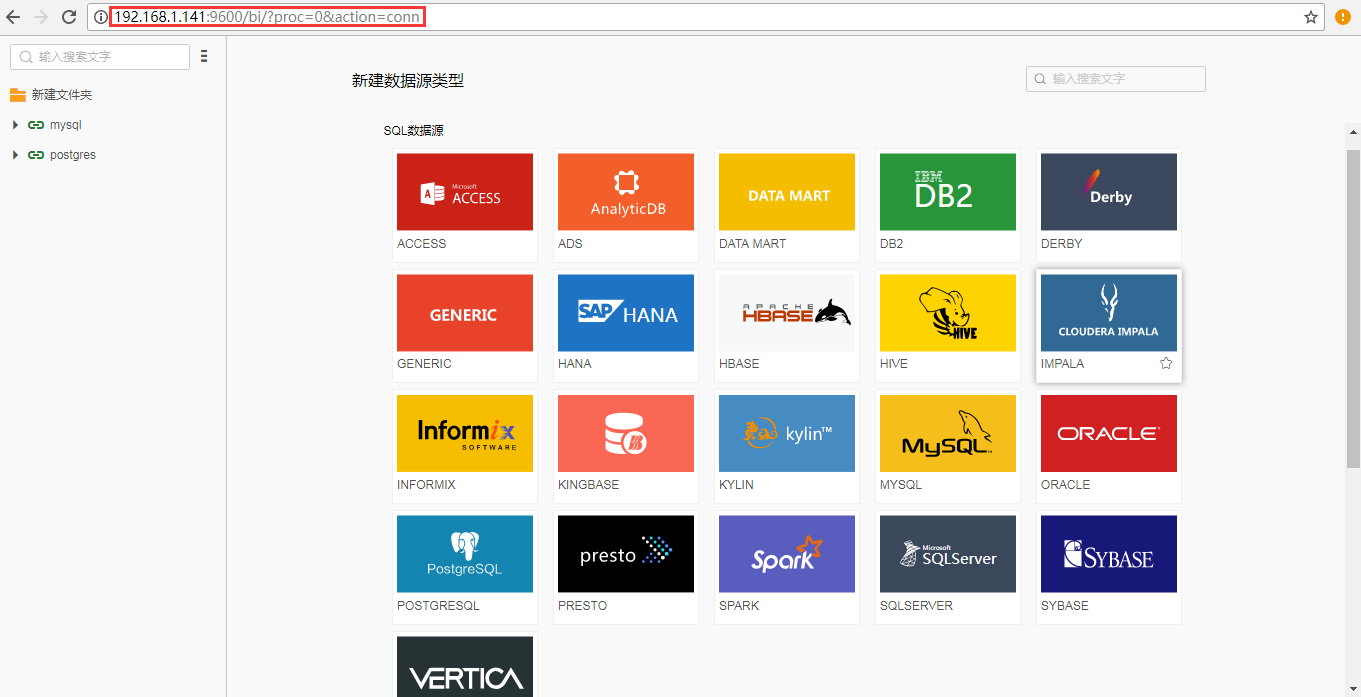Click the new folder icon in sidebar
Viewport: 1361px width, 697px height.
coord(17,95)
